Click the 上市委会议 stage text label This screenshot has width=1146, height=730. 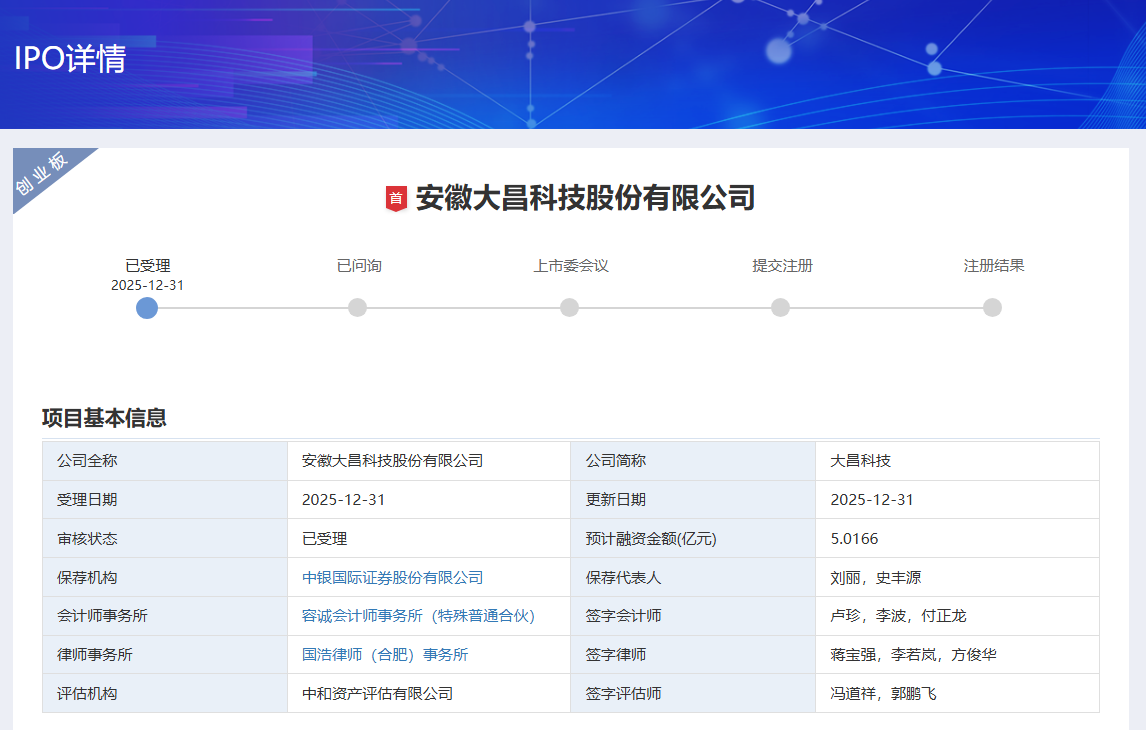[x=570, y=266]
